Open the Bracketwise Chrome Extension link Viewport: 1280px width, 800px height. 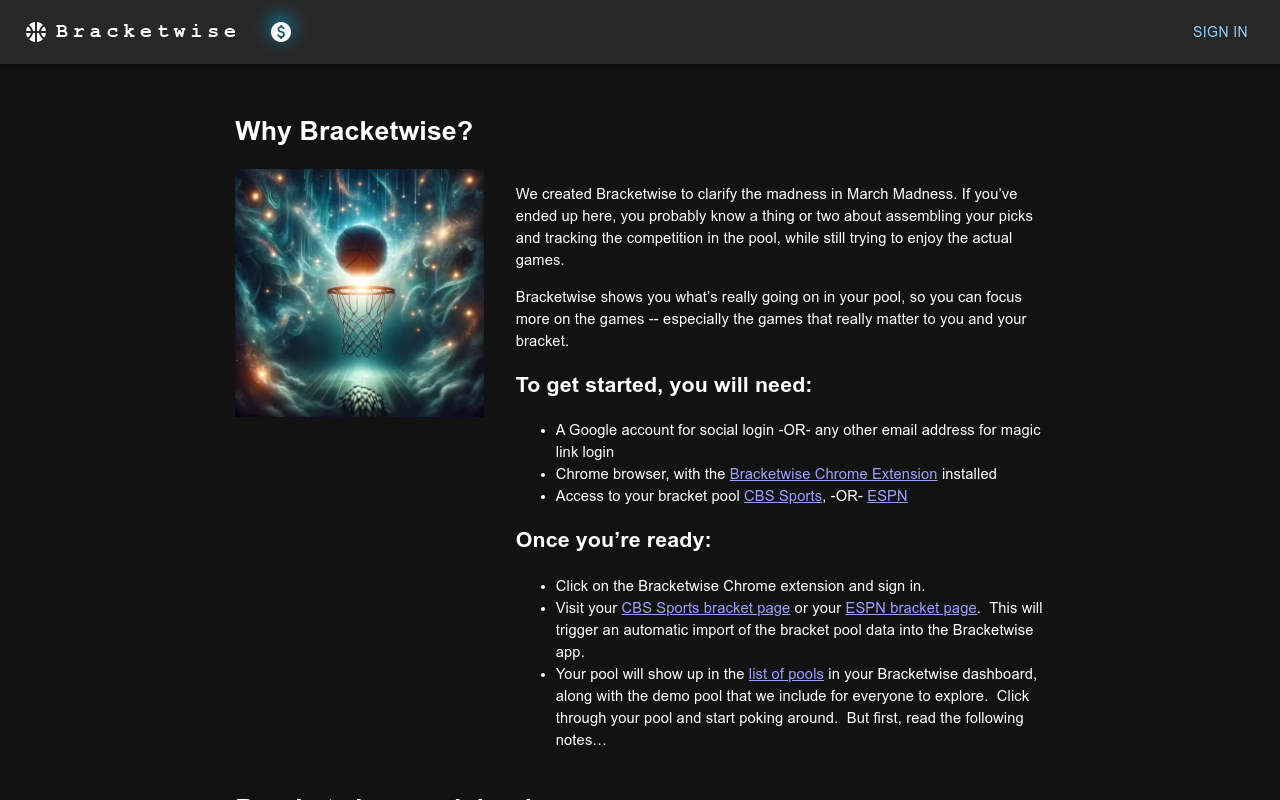(833, 474)
